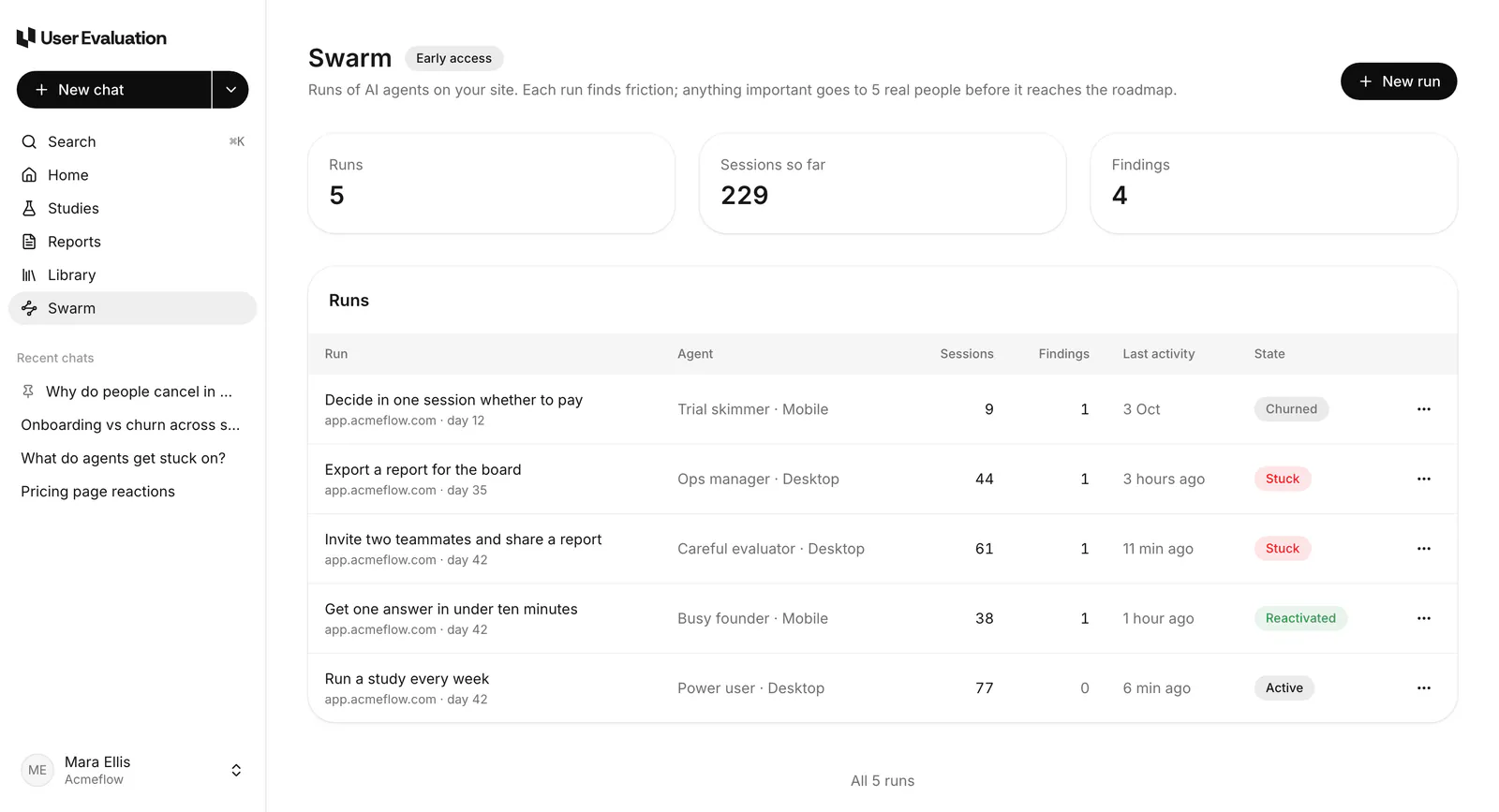
Task: Go to the Reports page
Action: point(132,242)
